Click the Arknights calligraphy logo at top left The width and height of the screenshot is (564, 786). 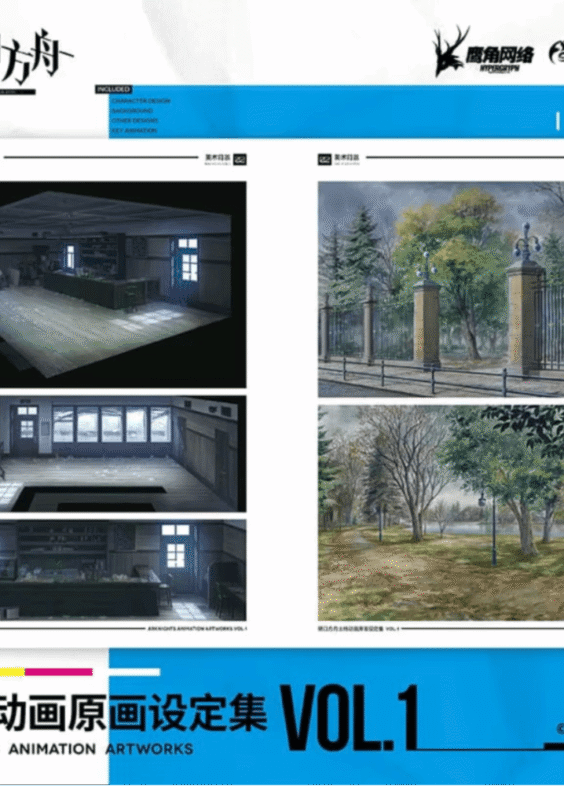pos(35,56)
